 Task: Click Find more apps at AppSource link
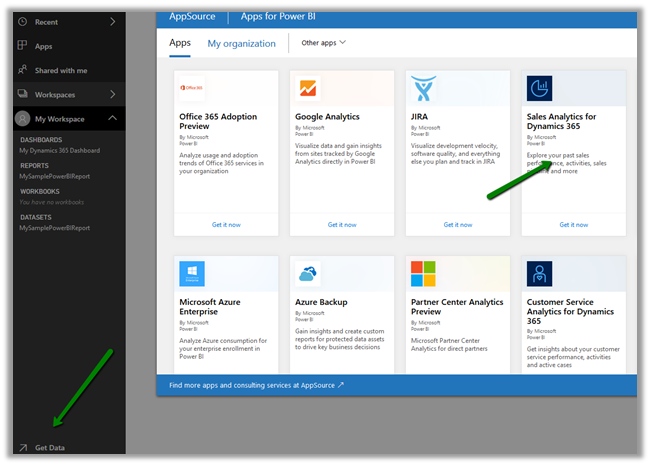point(257,384)
